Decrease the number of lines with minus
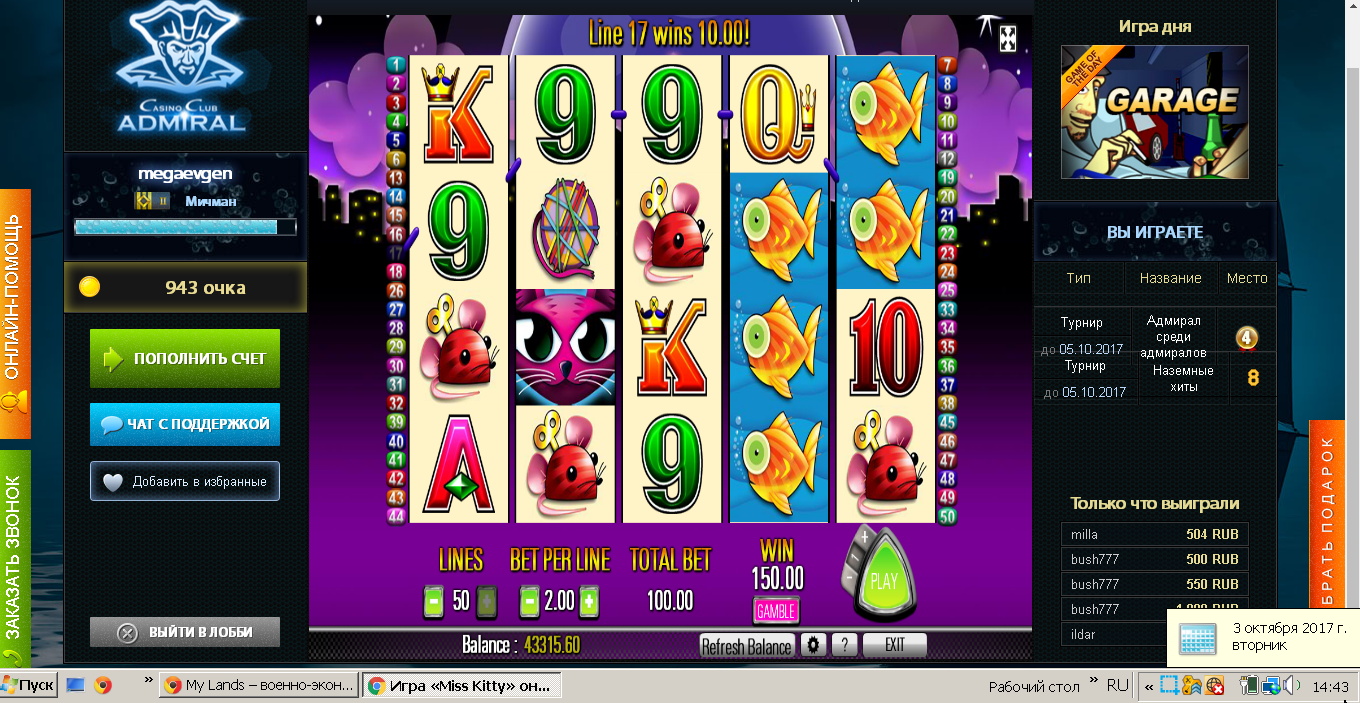This screenshot has width=1360, height=703. pos(434,601)
